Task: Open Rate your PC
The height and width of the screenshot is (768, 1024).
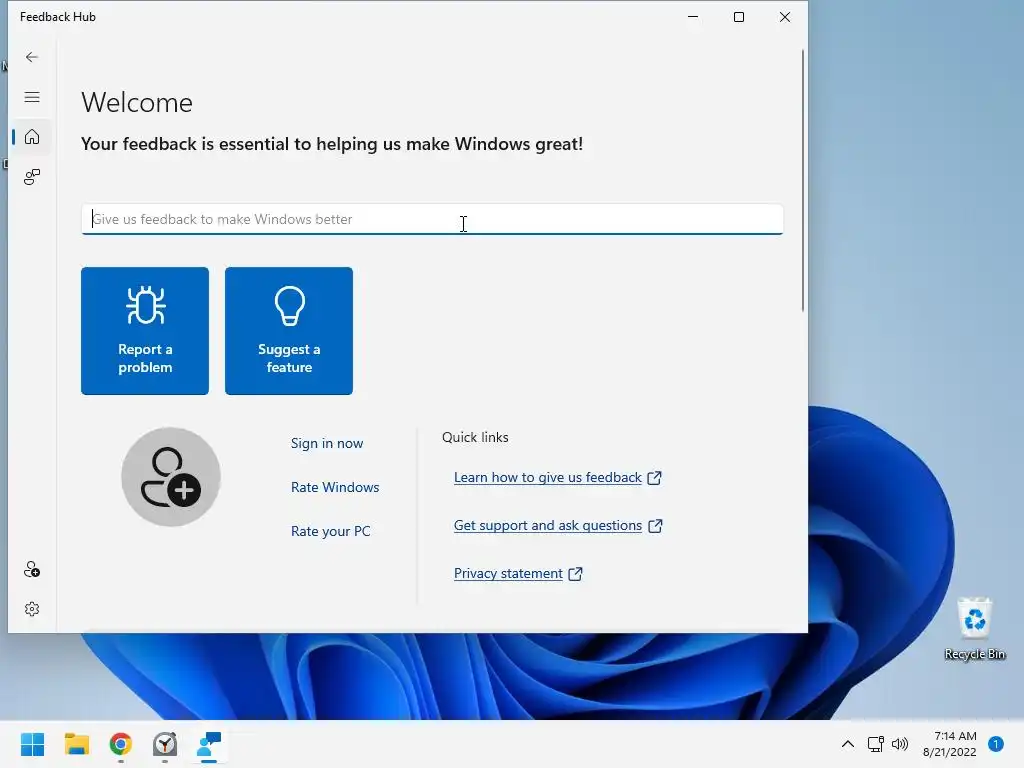Action: point(330,531)
